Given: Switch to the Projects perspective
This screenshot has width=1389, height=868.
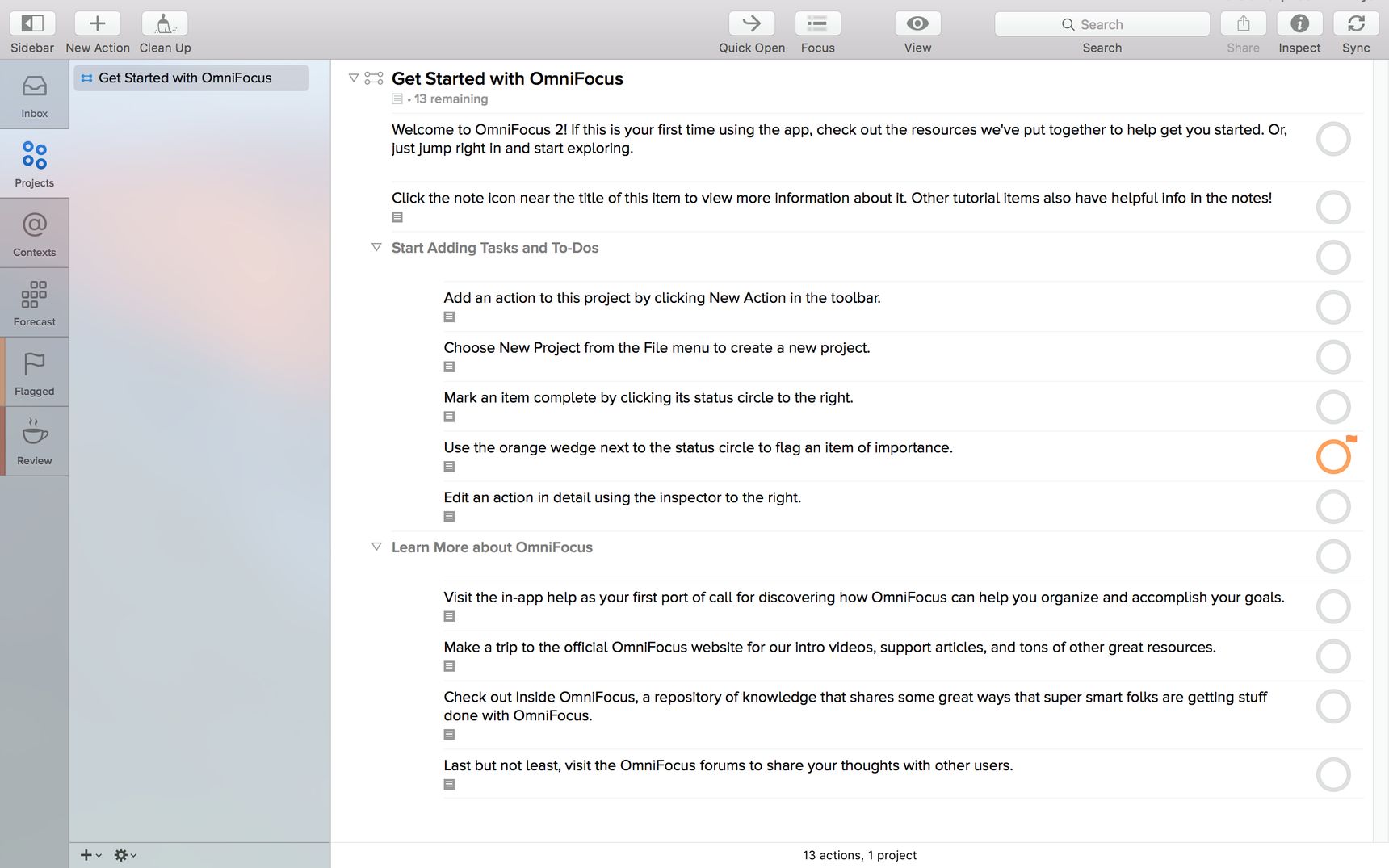Looking at the screenshot, I should pos(34,164).
